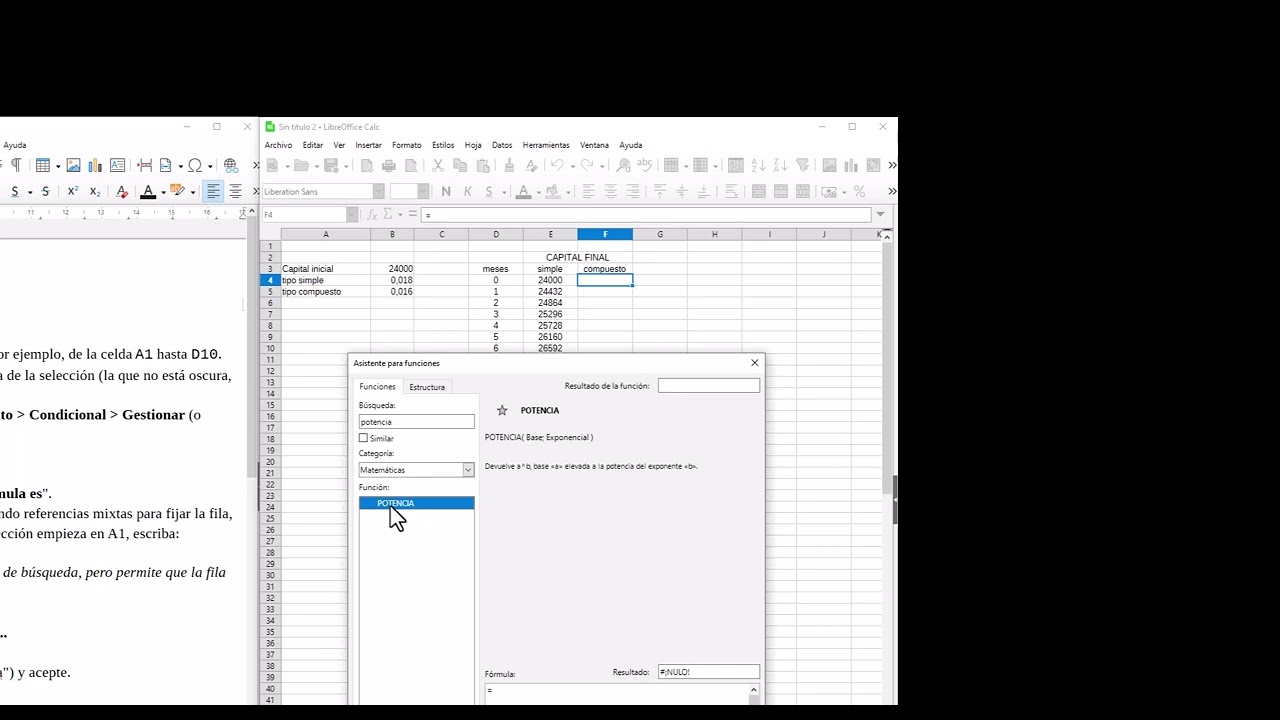Toggle underline (S) in the Calc toolbar
1280x720 pixels.
pos(488,191)
